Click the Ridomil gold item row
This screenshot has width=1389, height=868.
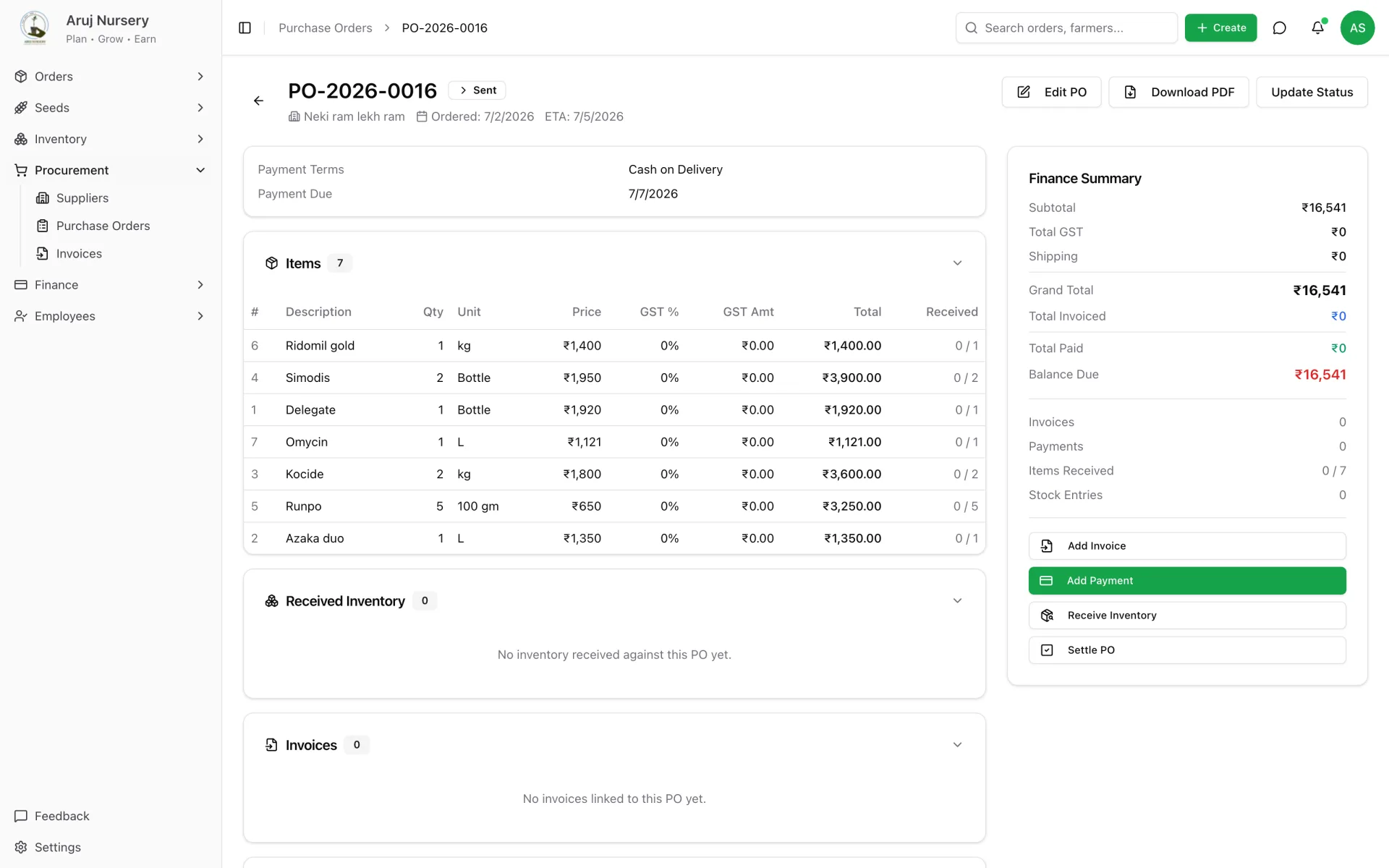[614, 346]
